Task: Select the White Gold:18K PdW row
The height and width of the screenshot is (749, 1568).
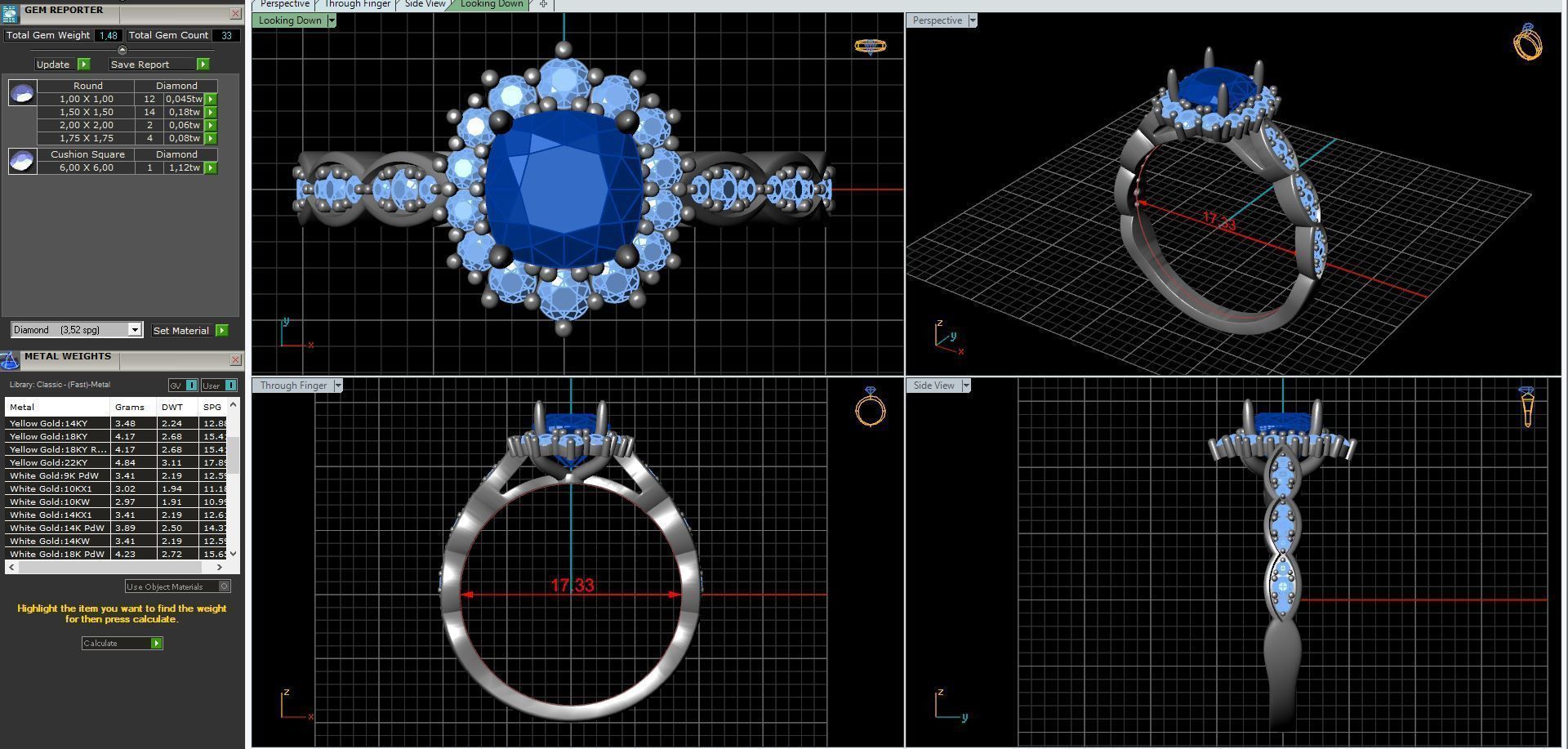Action: coord(116,554)
